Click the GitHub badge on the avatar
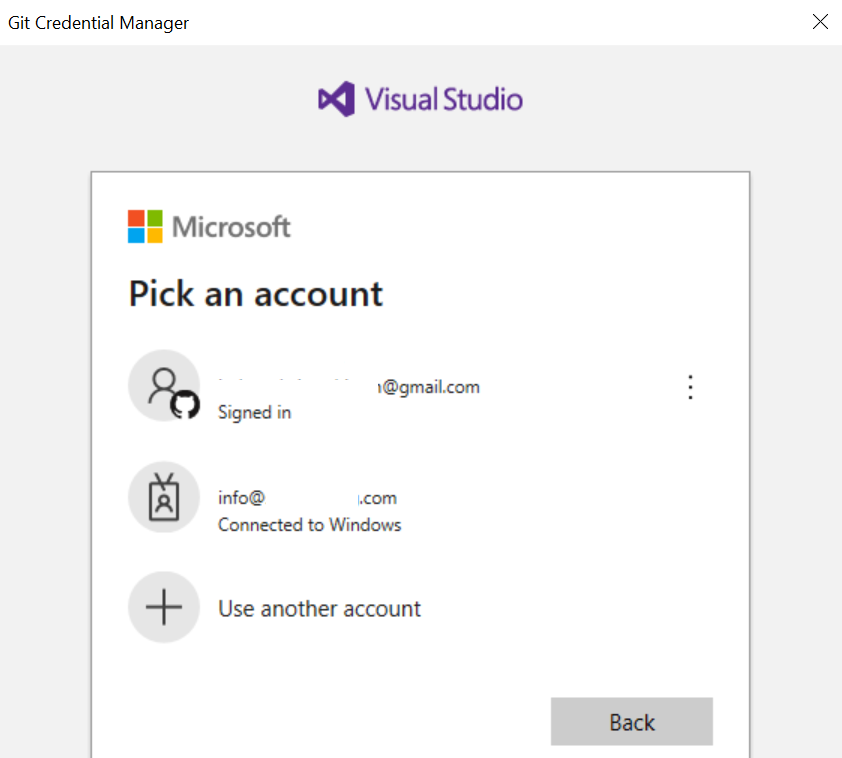Image resolution: width=842 pixels, height=758 pixels. tap(185, 405)
